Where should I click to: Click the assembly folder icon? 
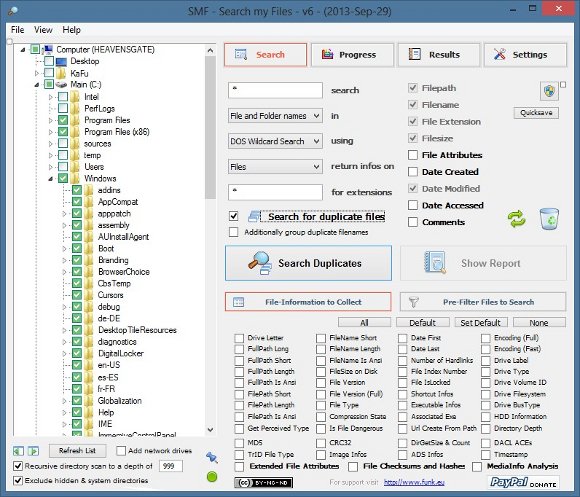coord(89,225)
